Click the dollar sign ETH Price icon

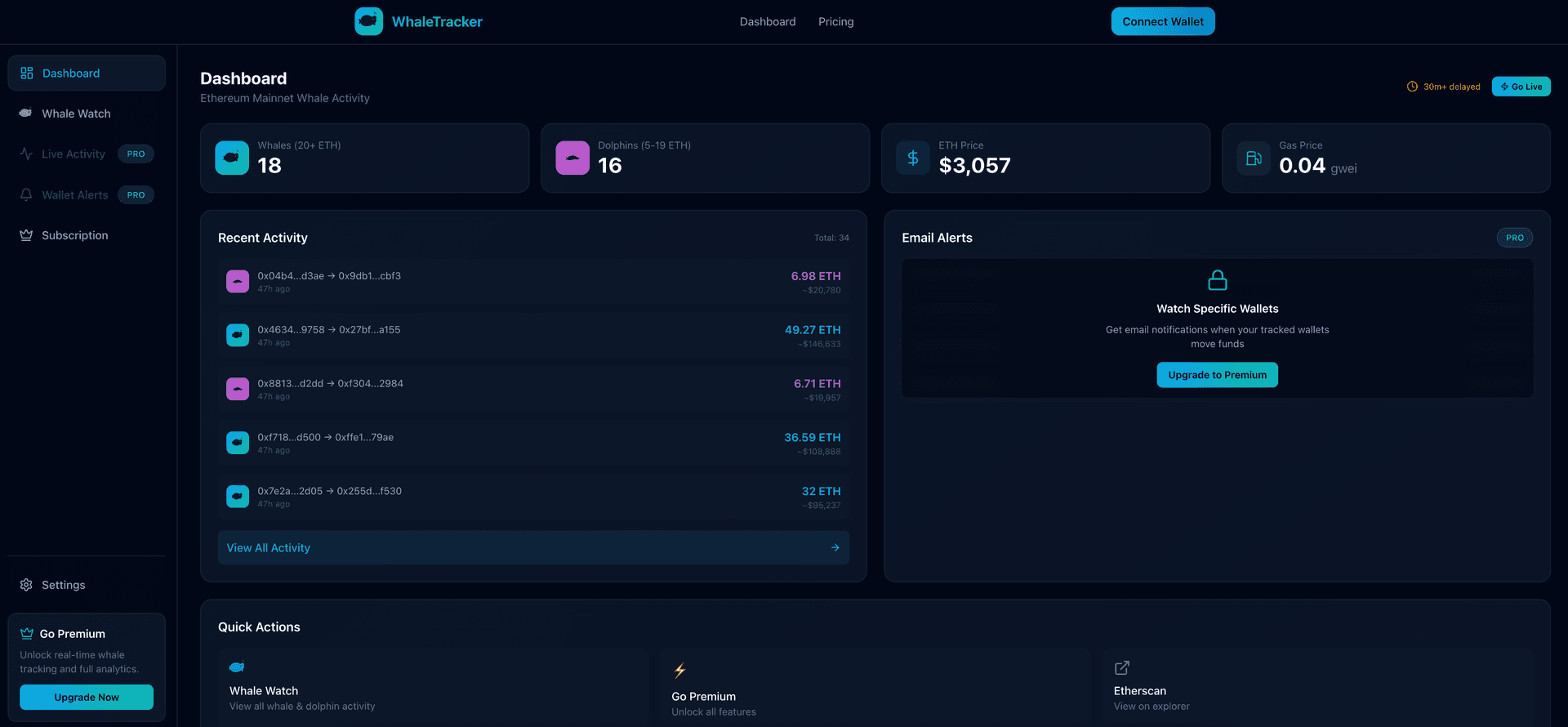tap(913, 158)
